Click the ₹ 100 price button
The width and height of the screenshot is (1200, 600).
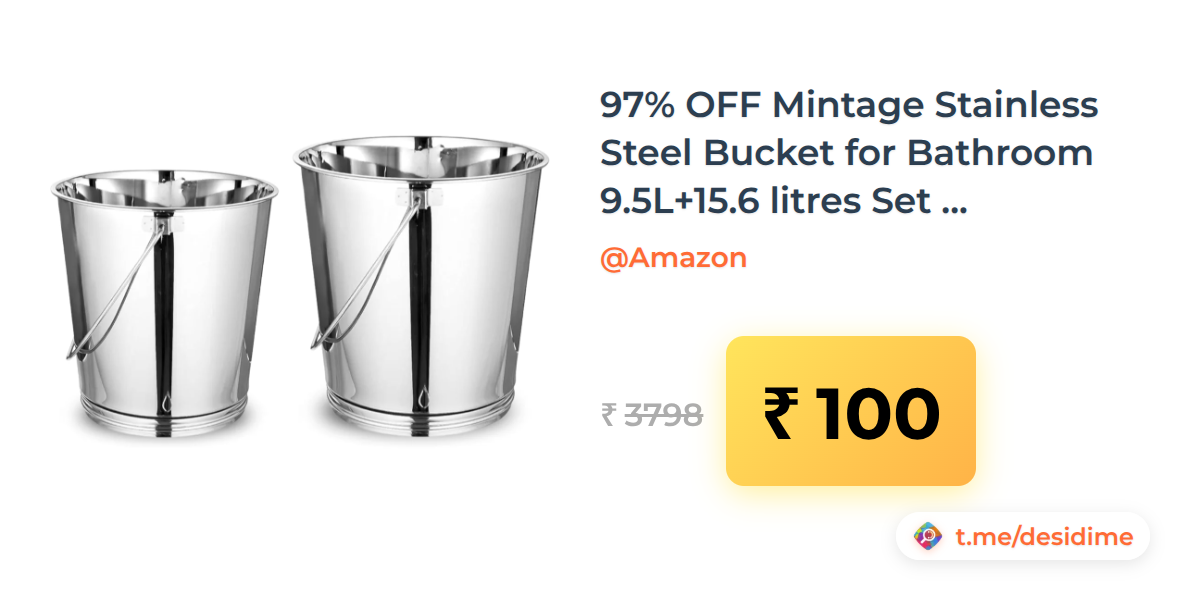tap(851, 411)
